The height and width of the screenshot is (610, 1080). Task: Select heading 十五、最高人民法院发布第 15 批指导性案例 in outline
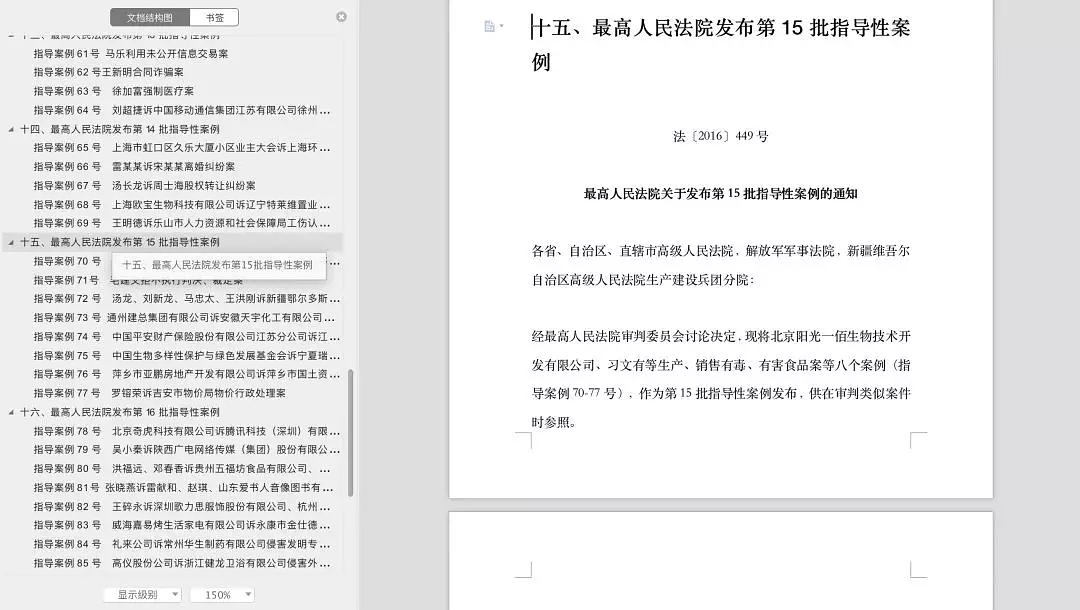coord(120,242)
